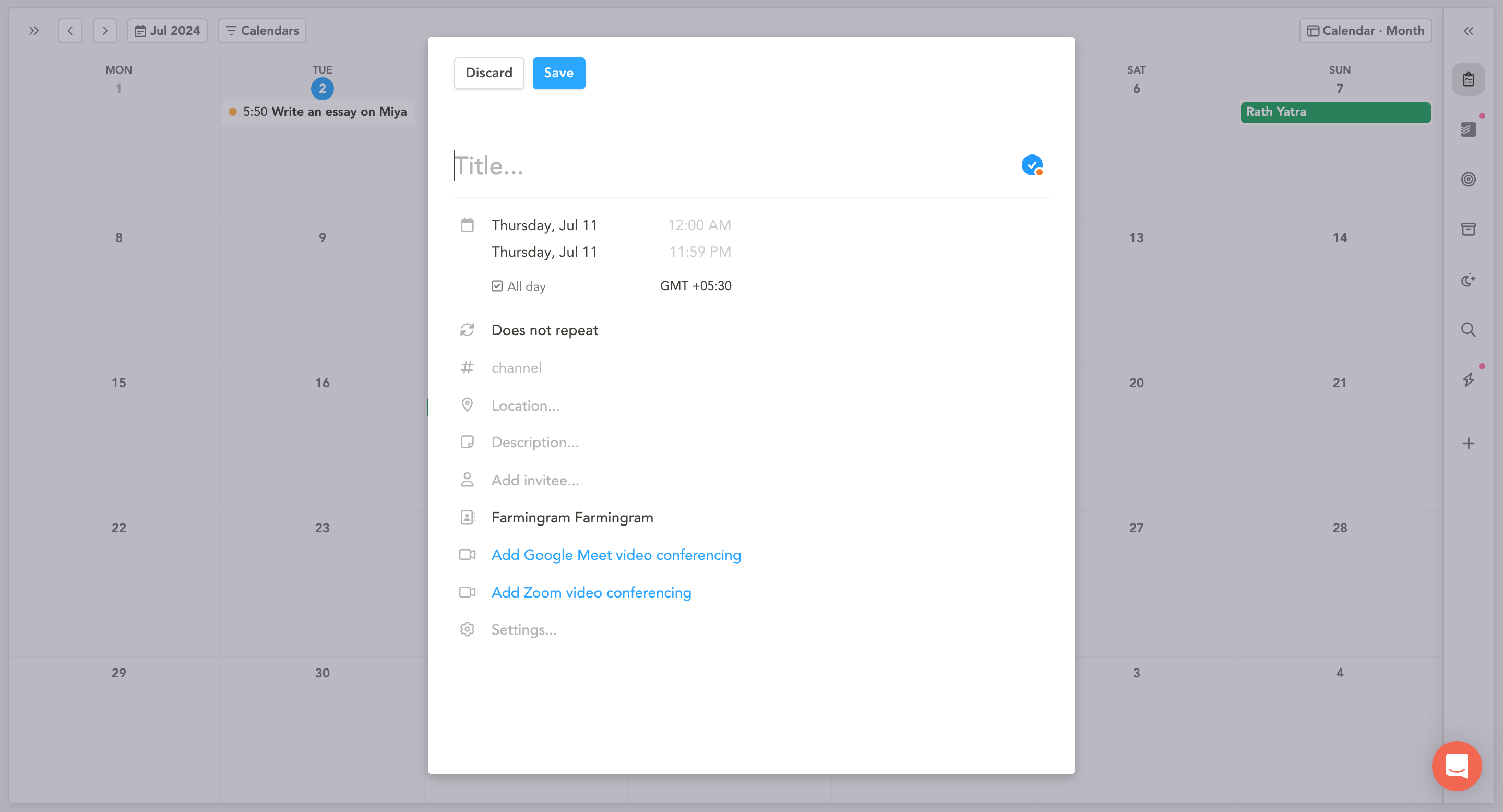
Task: Discard the new event
Action: pos(489,73)
